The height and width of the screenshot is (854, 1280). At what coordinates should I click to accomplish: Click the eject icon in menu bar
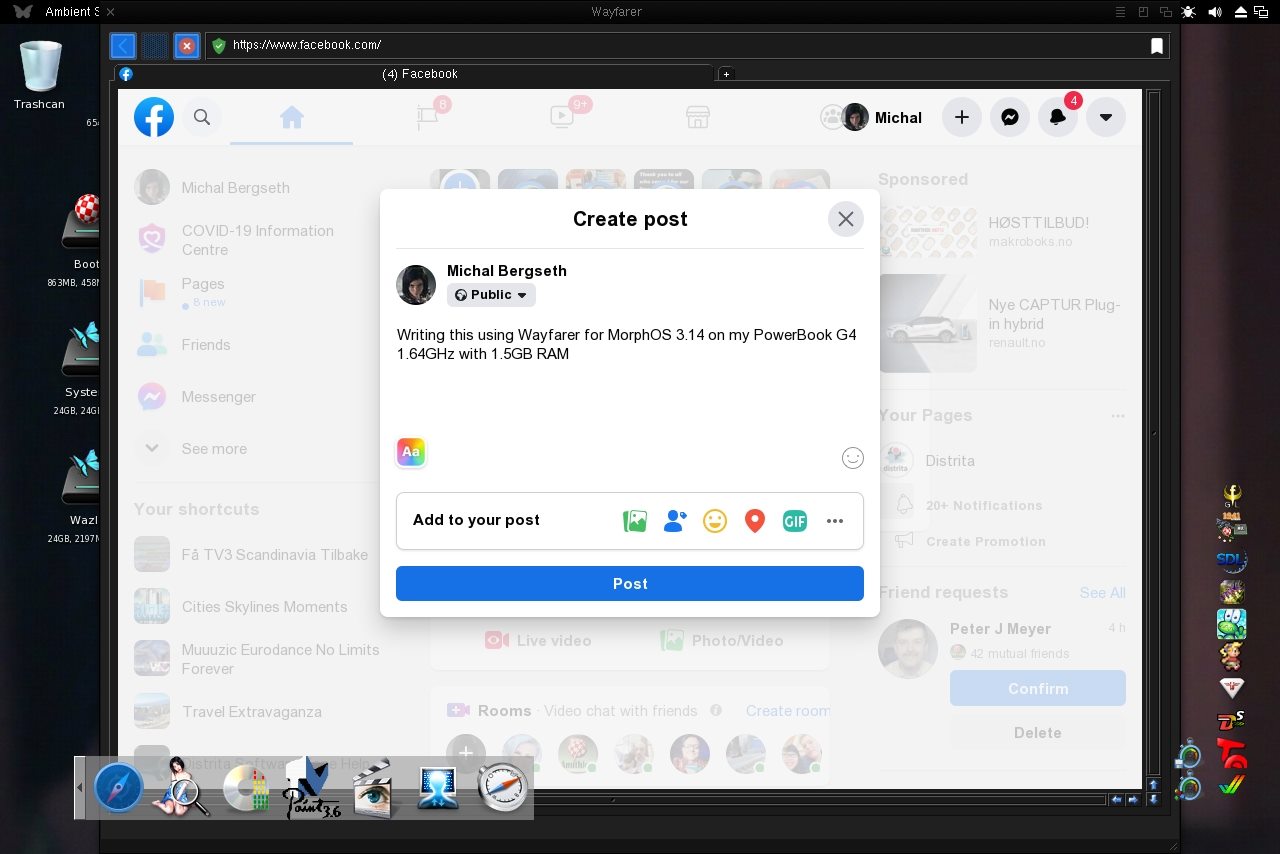[1241, 12]
